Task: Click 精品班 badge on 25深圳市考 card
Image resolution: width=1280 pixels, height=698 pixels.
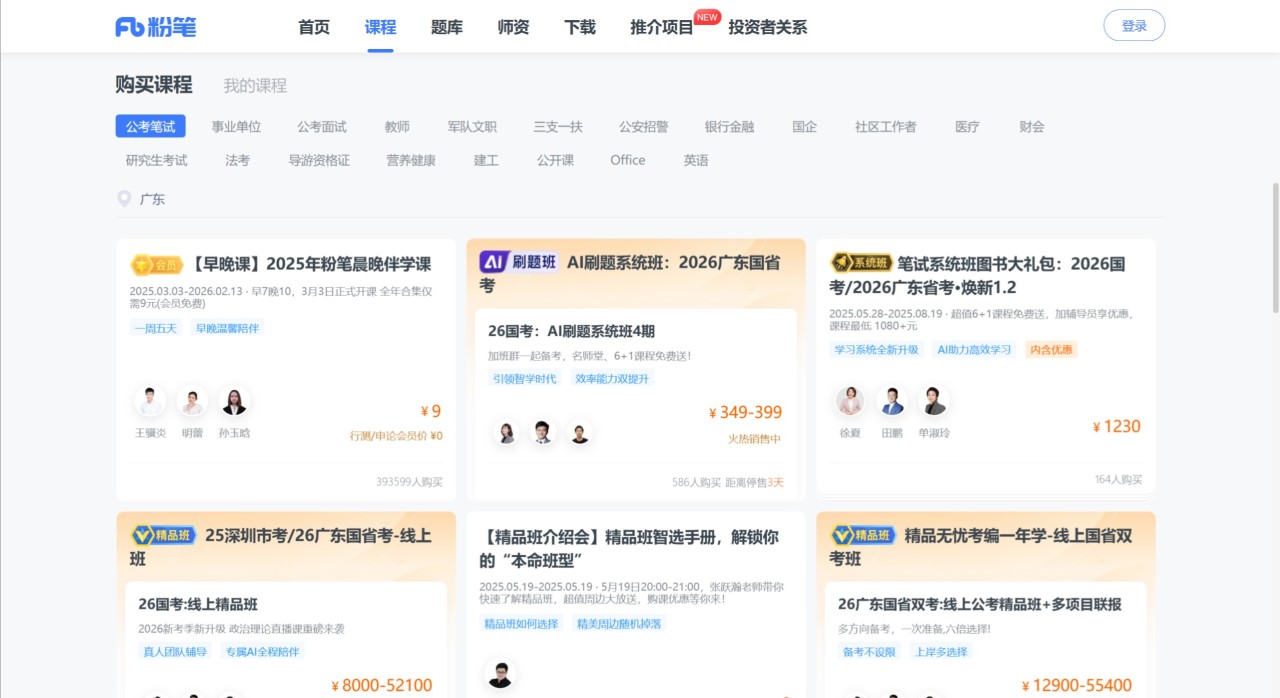Action: coord(162,535)
